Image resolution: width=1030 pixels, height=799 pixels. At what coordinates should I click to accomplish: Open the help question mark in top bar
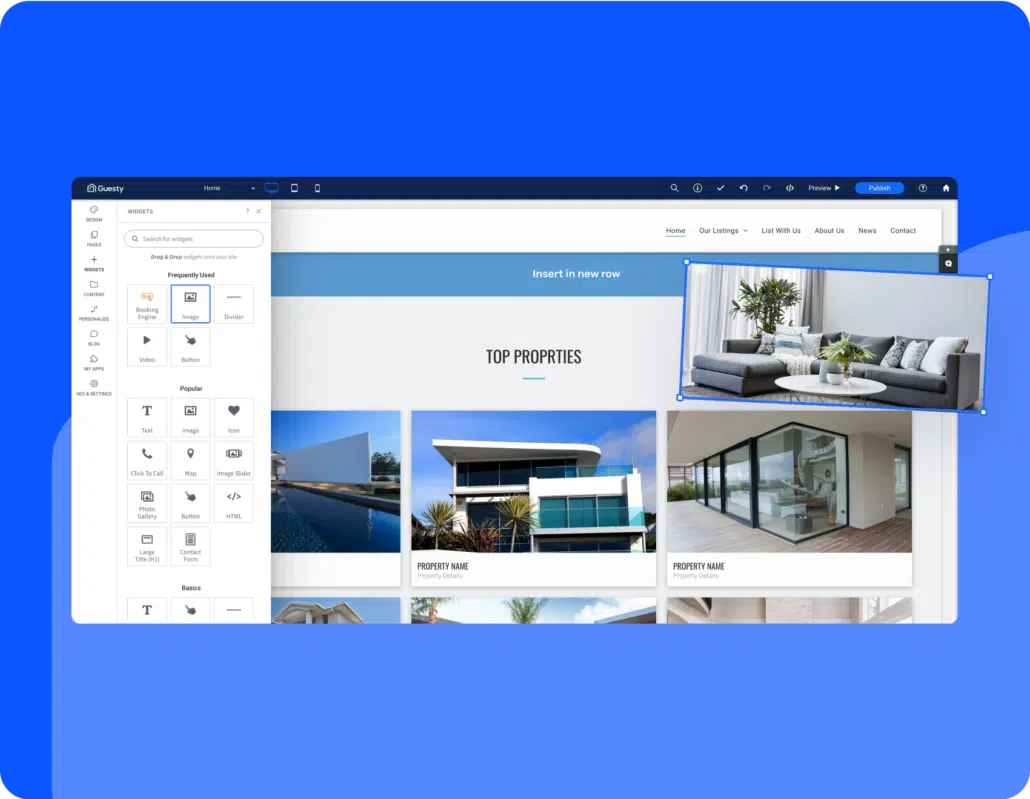pos(922,188)
